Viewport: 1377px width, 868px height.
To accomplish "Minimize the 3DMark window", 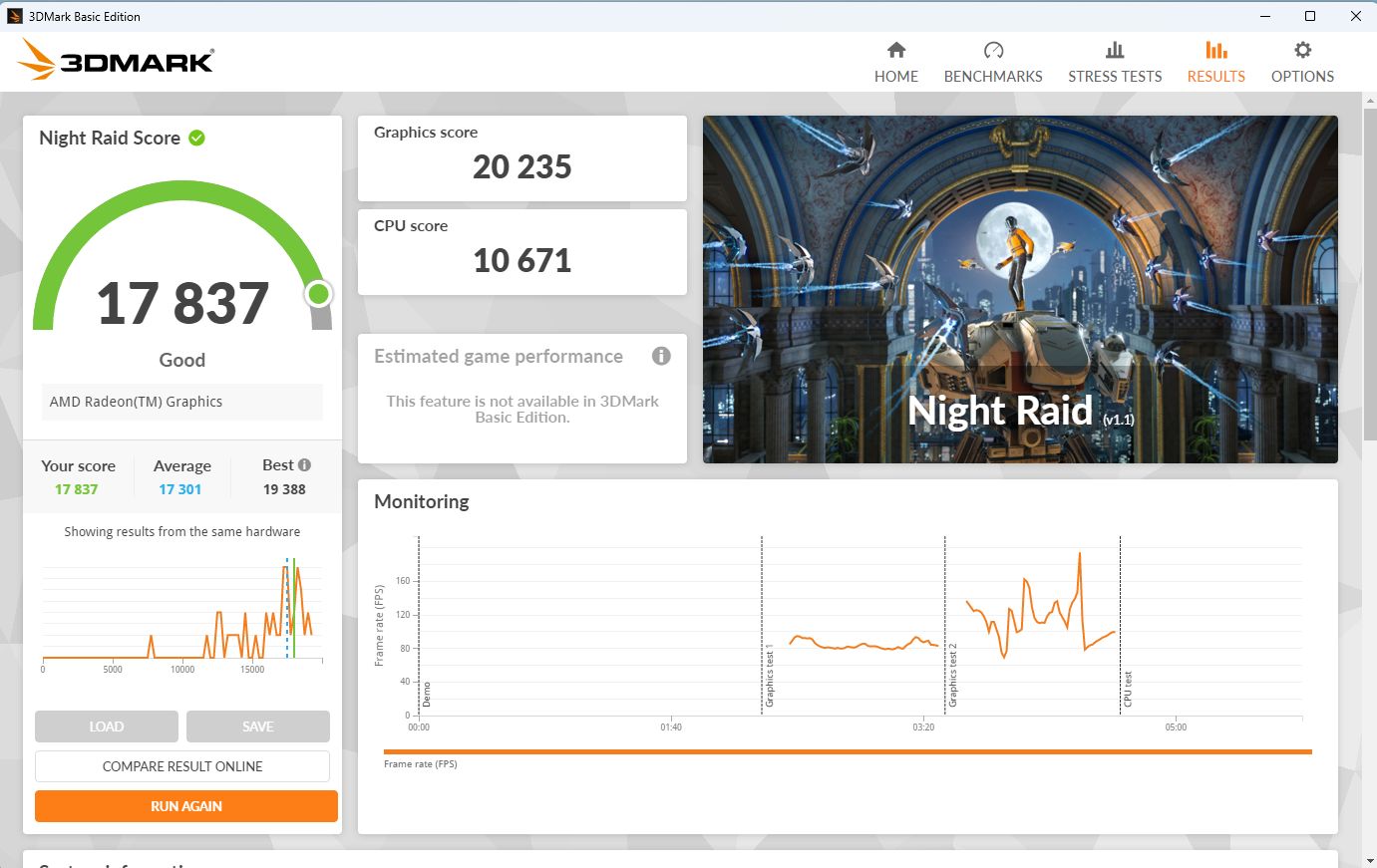I will (x=1264, y=16).
